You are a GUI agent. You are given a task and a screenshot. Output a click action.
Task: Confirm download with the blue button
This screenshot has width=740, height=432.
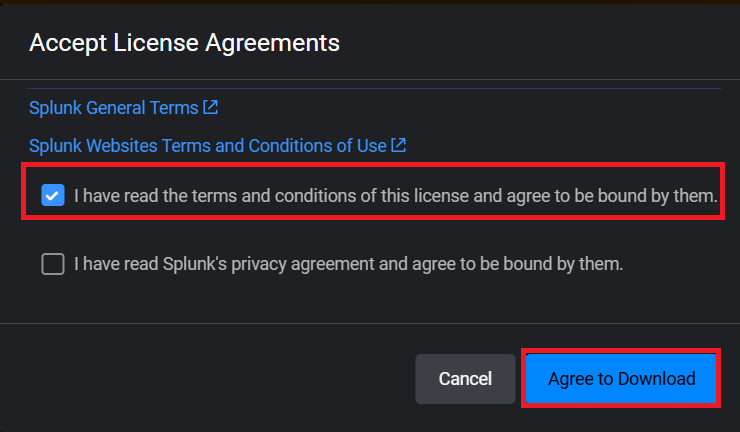(621, 379)
